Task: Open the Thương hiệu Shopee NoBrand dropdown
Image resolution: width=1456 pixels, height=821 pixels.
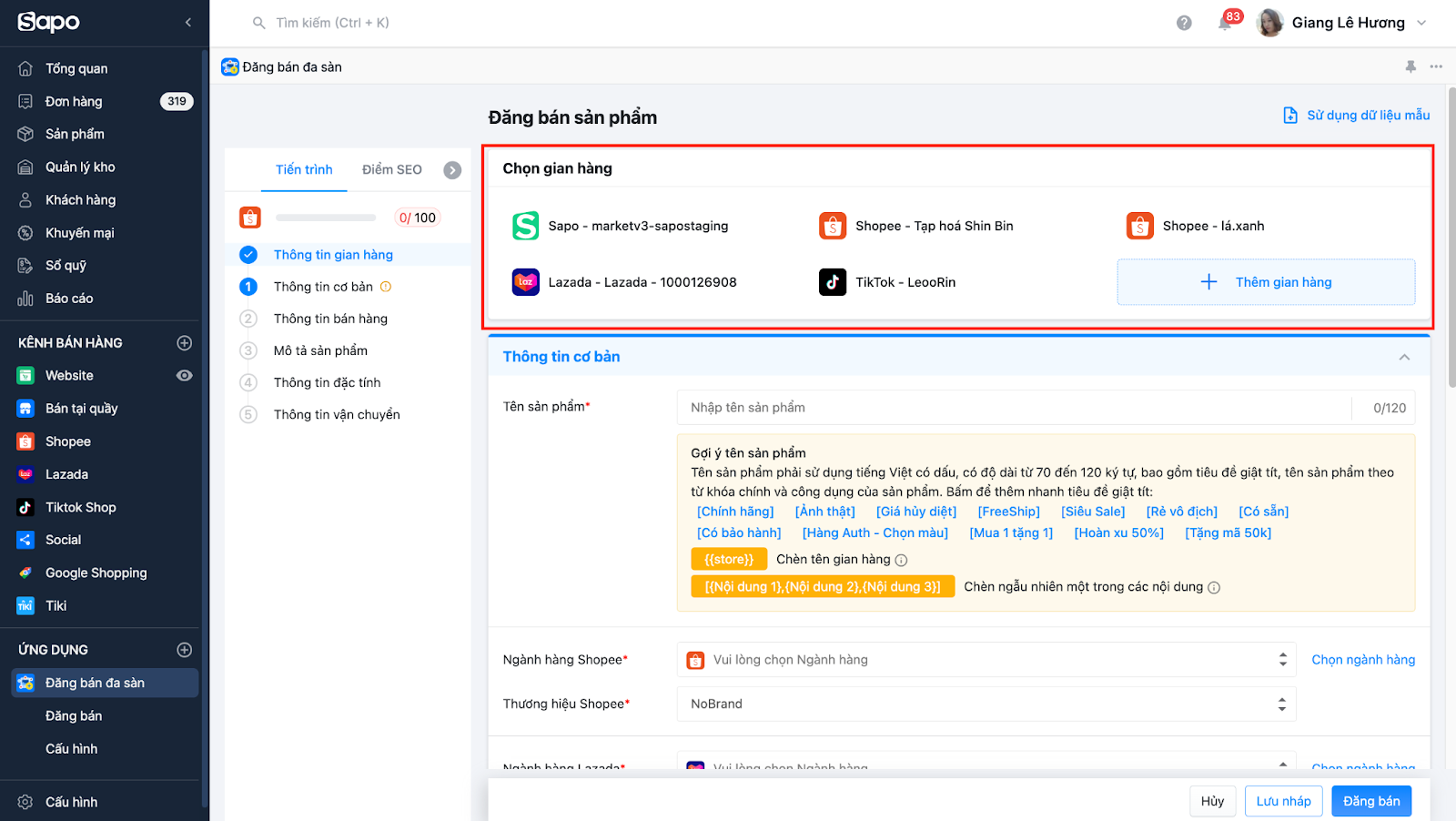Action: pos(986,704)
